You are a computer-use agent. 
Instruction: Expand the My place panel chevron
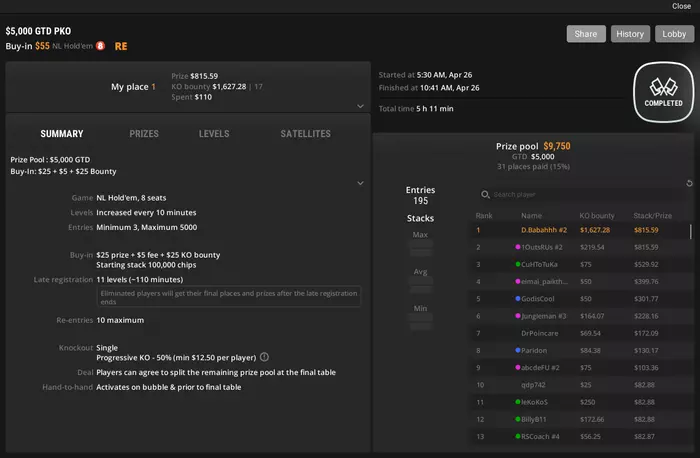tap(360, 106)
